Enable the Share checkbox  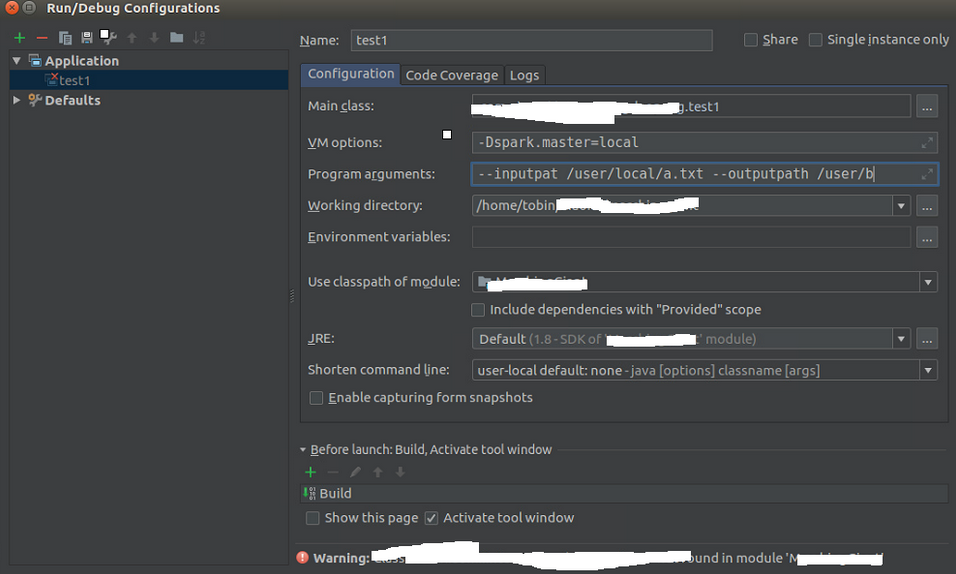point(751,40)
